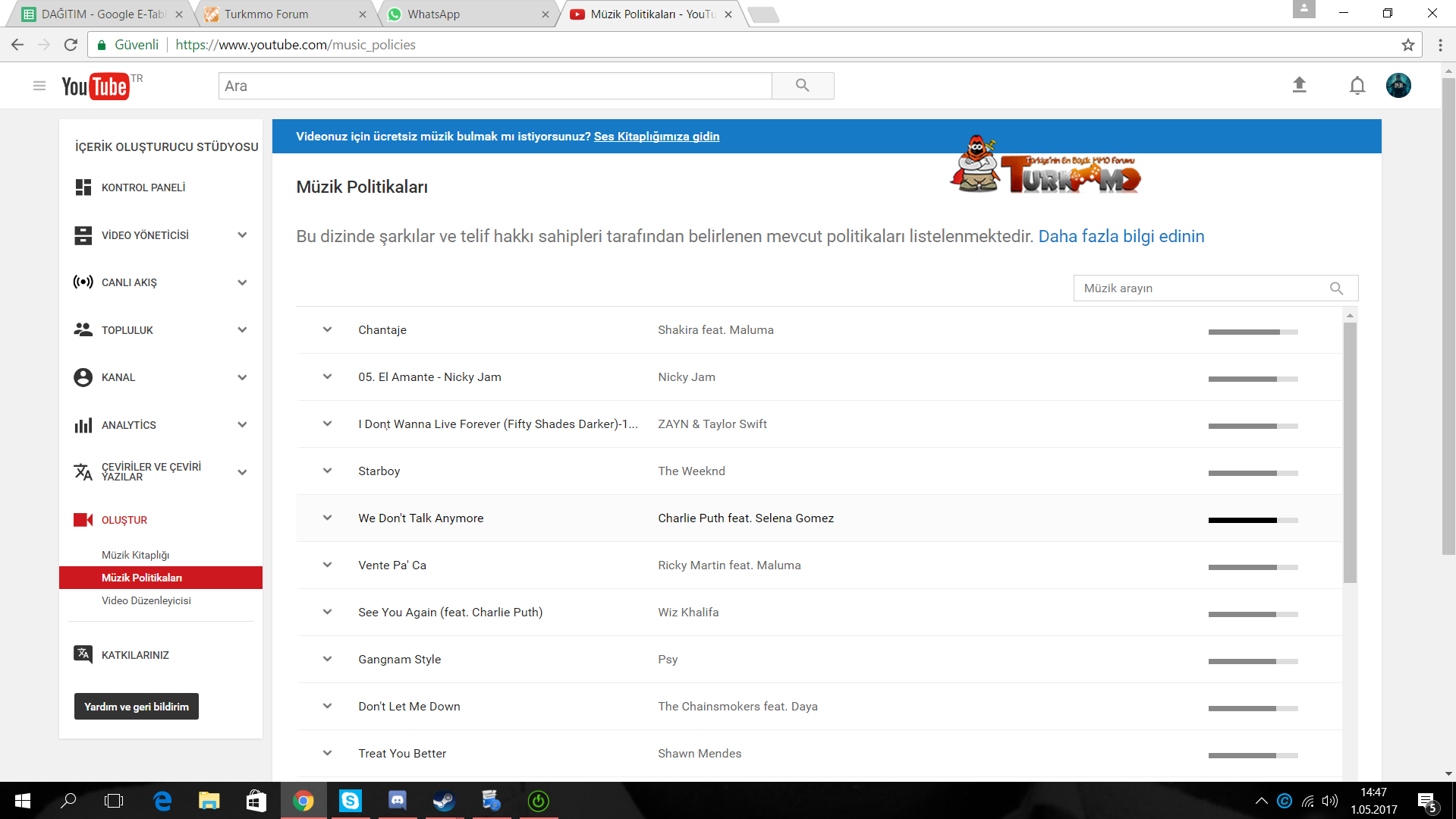
Task: Focus the Müzik arayın search field
Action: point(1215,288)
